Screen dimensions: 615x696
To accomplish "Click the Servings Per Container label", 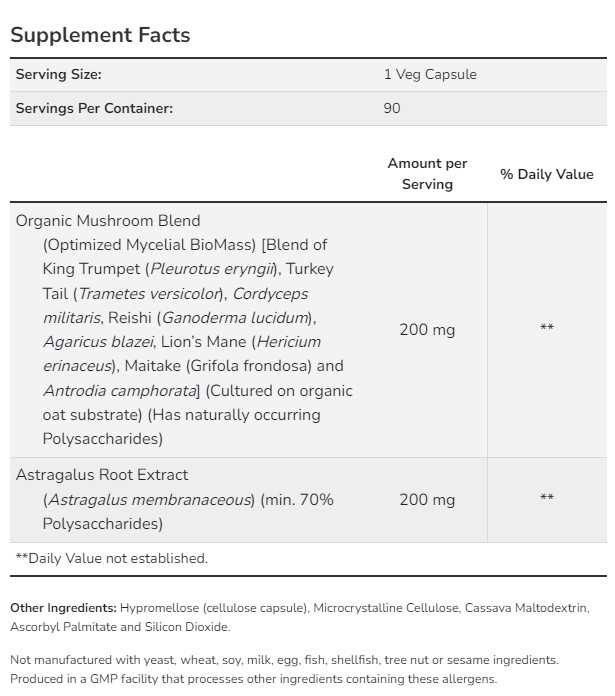I will pyautogui.click(x=94, y=108).
